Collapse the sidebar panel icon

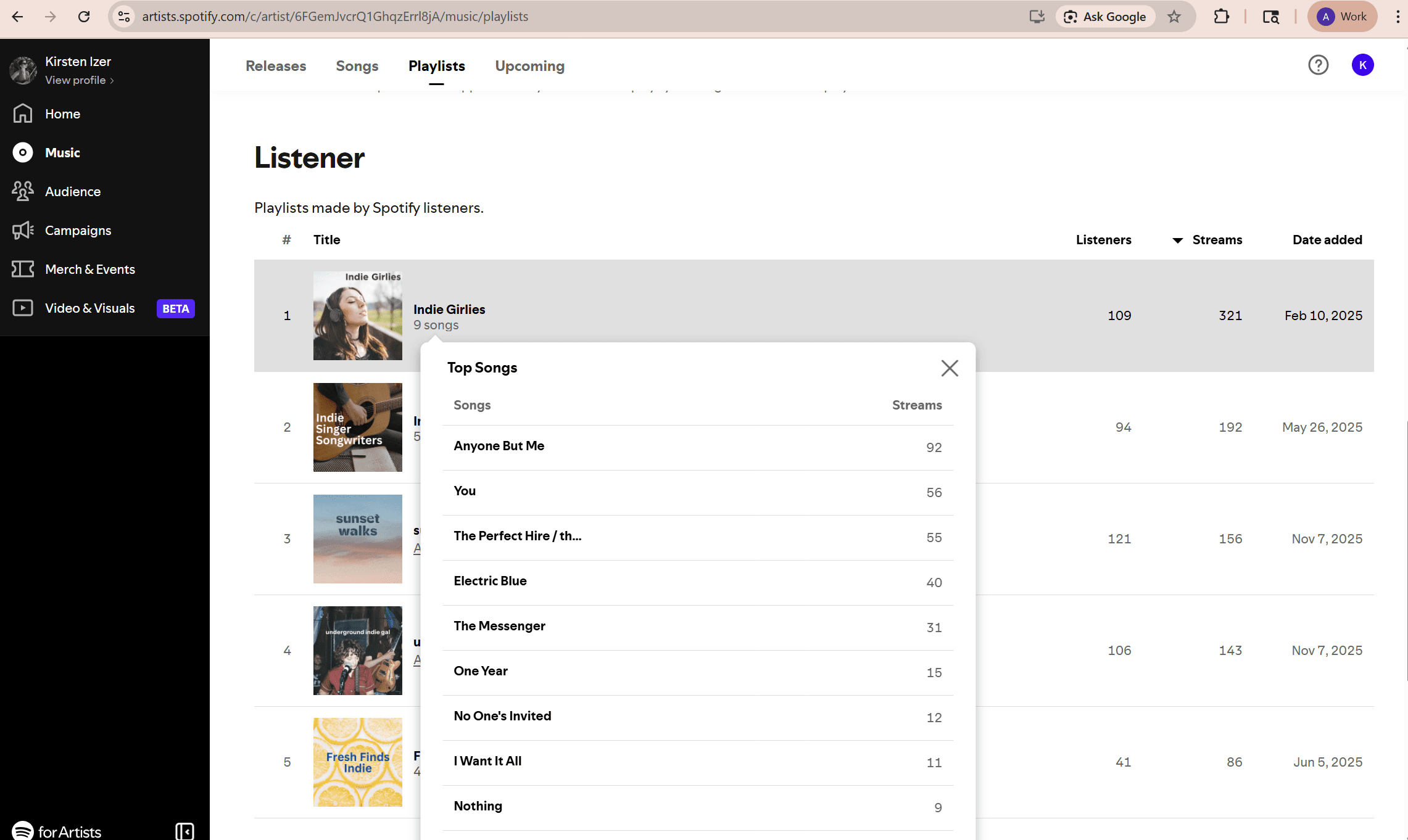point(184,831)
